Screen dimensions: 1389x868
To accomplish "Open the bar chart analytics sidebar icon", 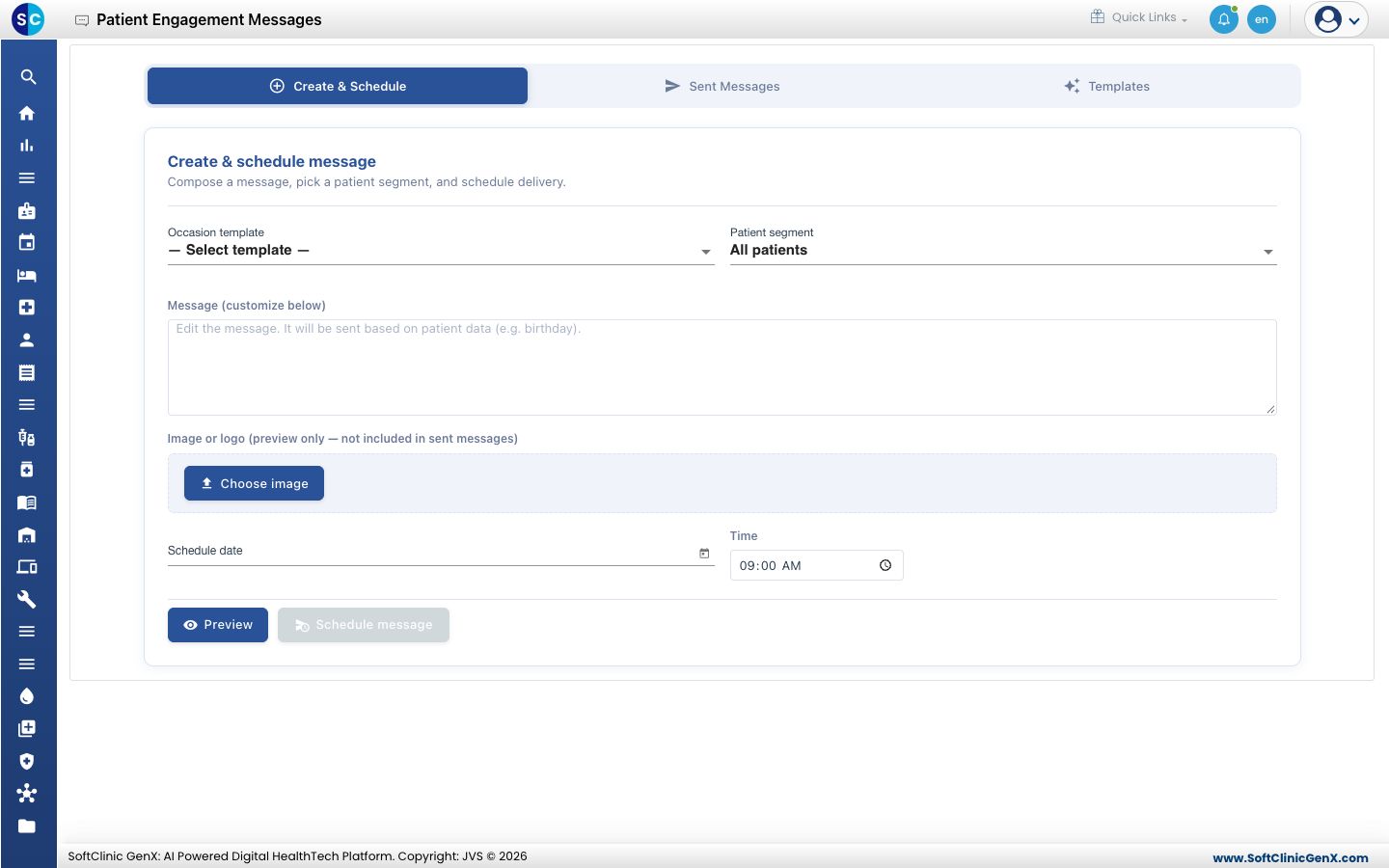I will pyautogui.click(x=27, y=146).
